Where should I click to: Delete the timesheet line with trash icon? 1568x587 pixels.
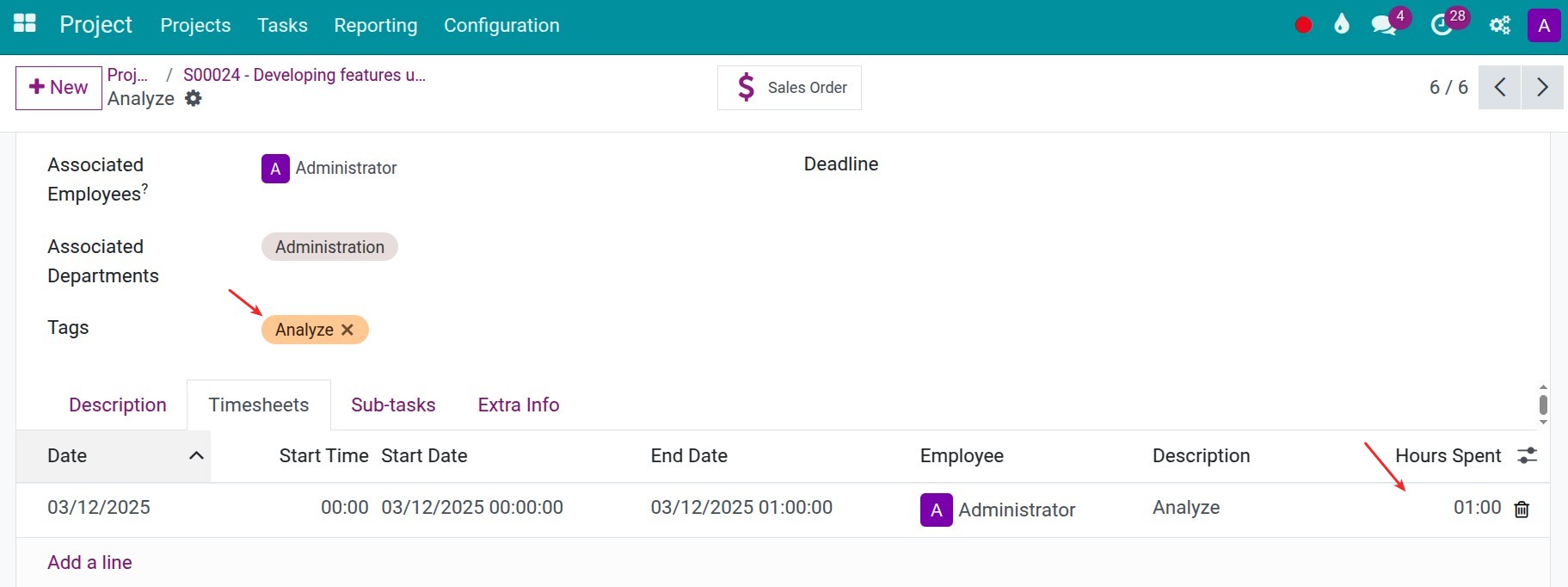point(1522,510)
